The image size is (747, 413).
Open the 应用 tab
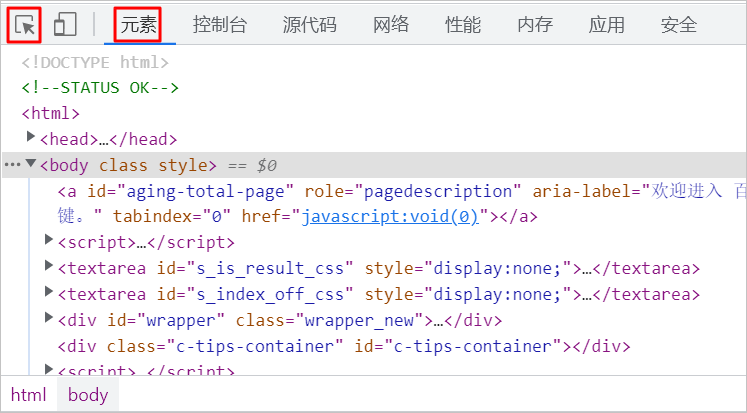coord(607,25)
